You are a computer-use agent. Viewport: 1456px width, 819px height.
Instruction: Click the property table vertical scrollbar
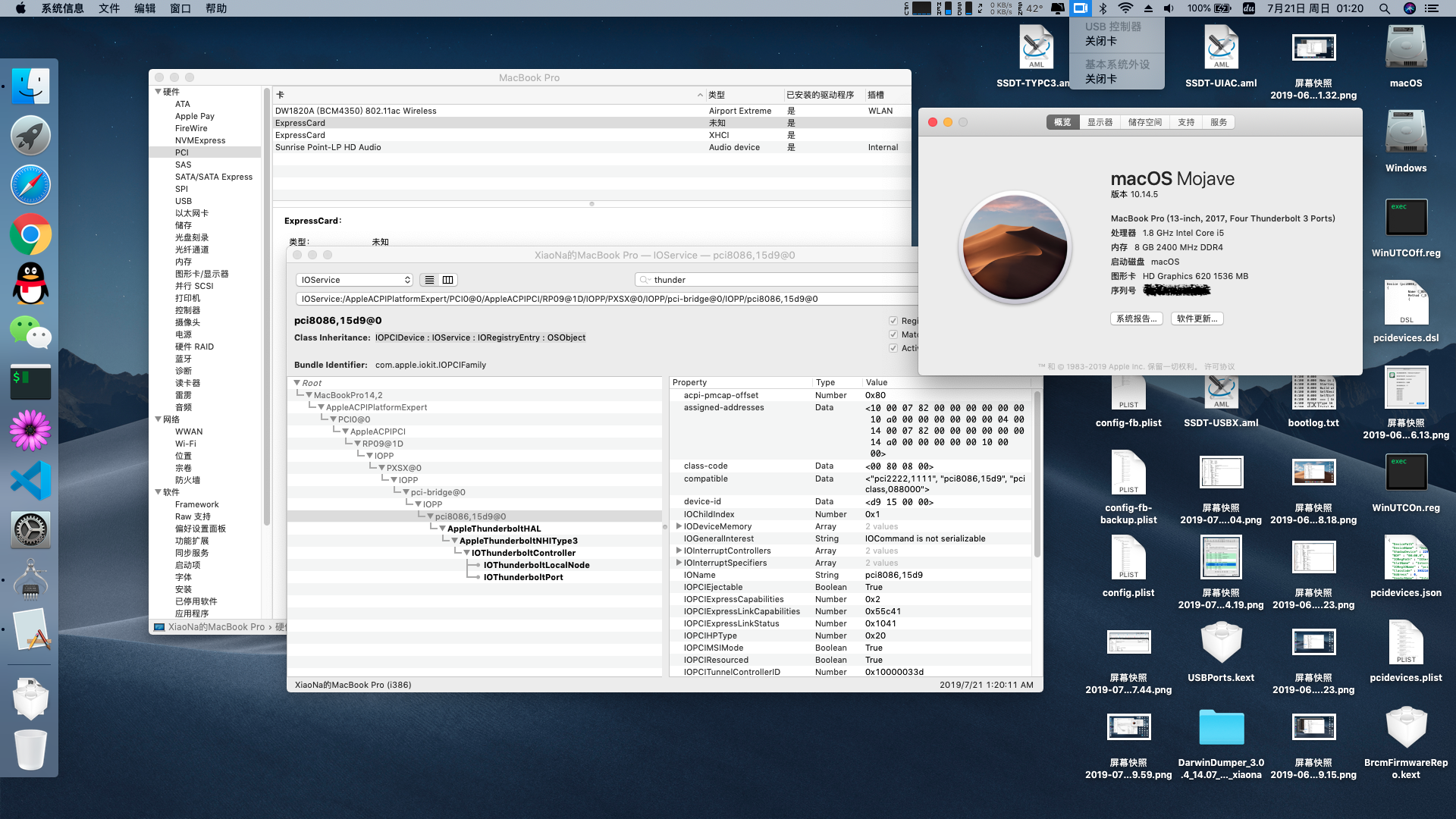(1037, 475)
